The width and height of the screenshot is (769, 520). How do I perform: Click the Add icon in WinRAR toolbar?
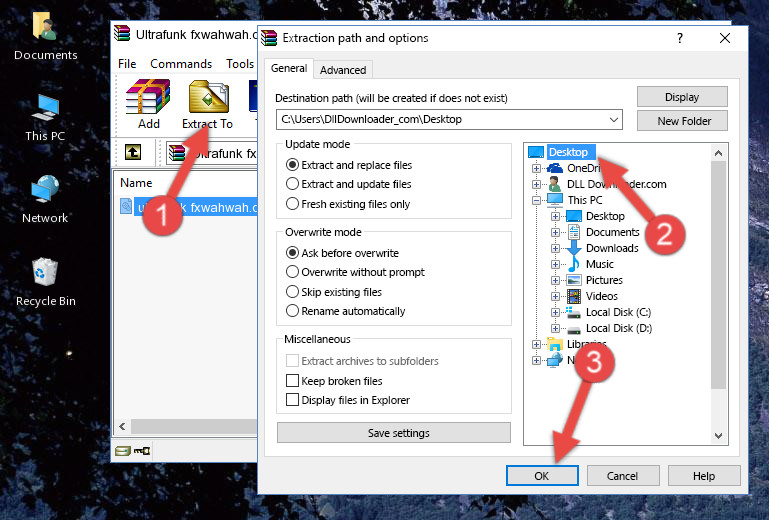click(x=148, y=104)
